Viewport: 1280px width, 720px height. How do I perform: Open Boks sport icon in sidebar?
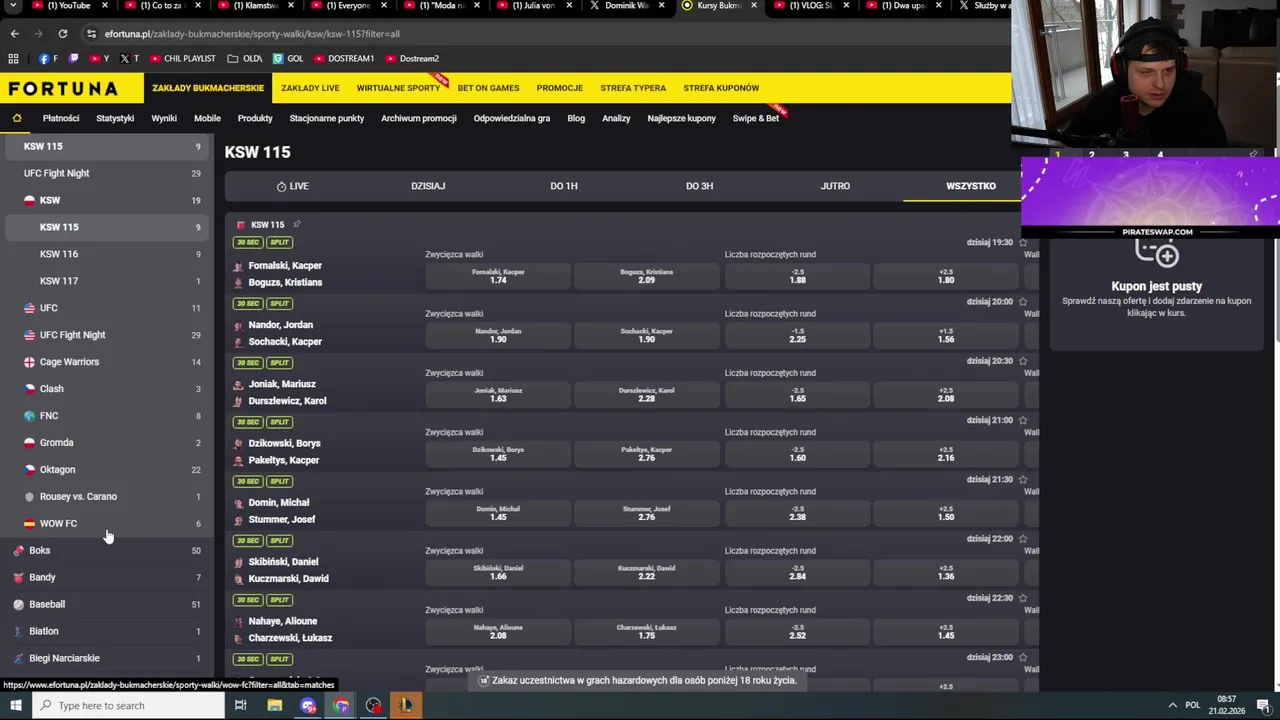[18, 551]
